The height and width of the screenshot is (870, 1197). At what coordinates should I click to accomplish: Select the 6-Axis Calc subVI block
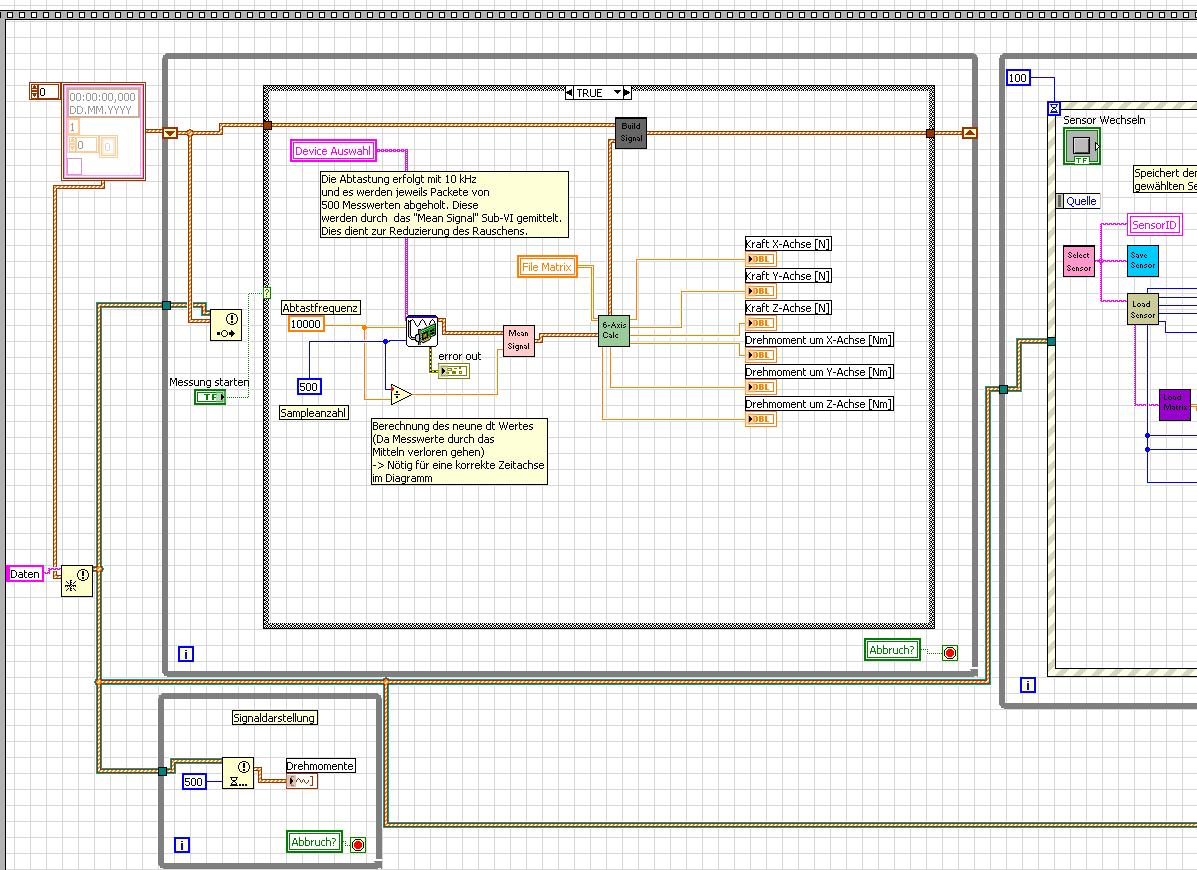[614, 330]
